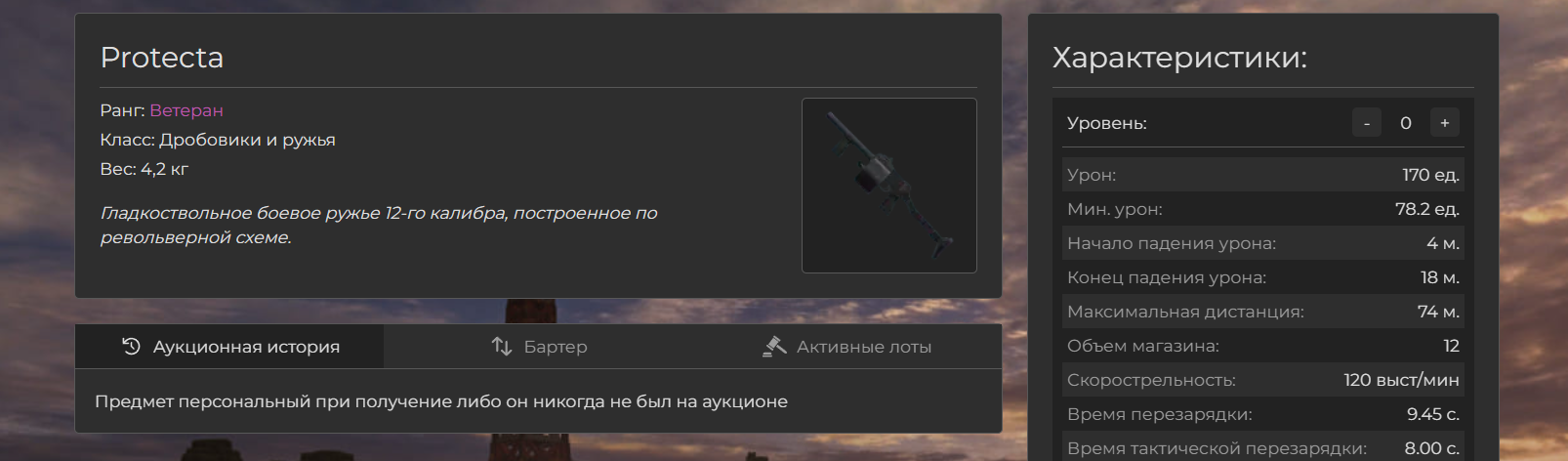Select the Скорострельность stat row
This screenshot has height=461, width=1568.
tap(1263, 380)
